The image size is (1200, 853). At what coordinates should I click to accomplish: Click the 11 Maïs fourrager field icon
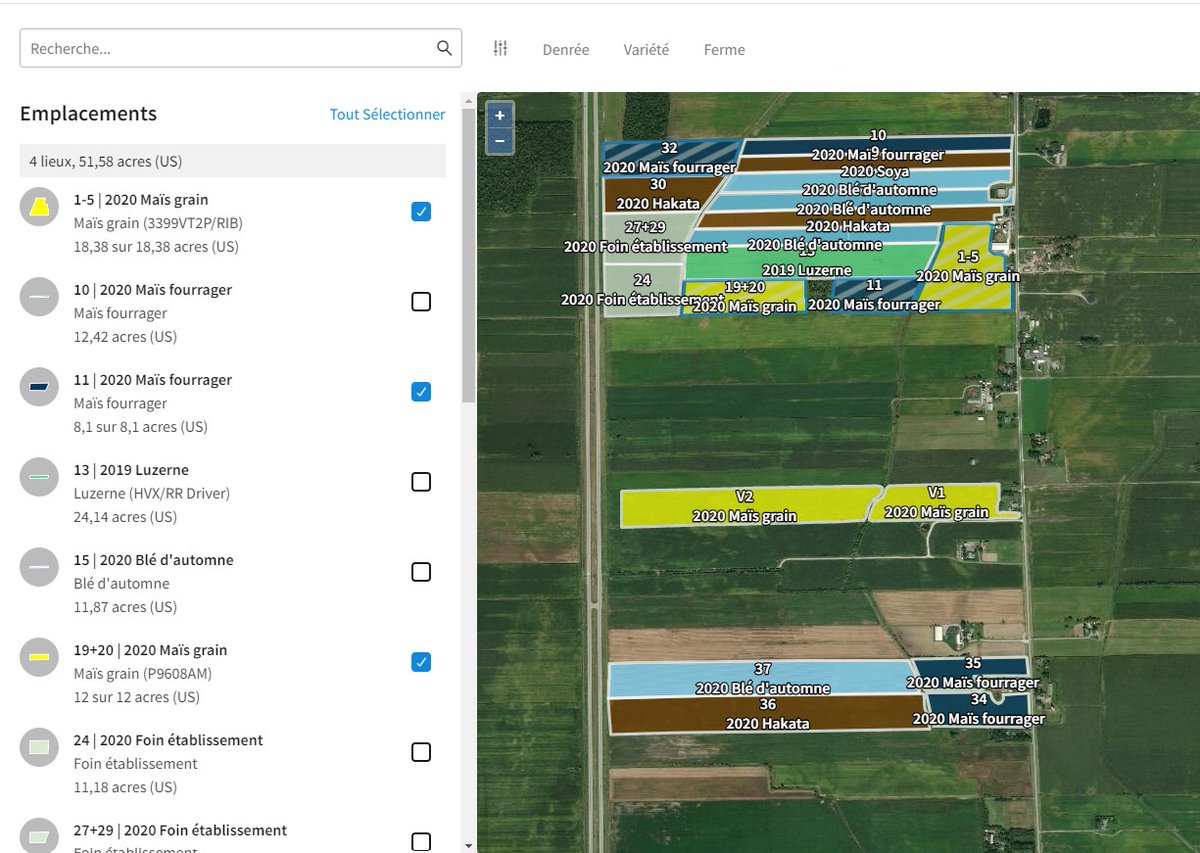(39, 387)
